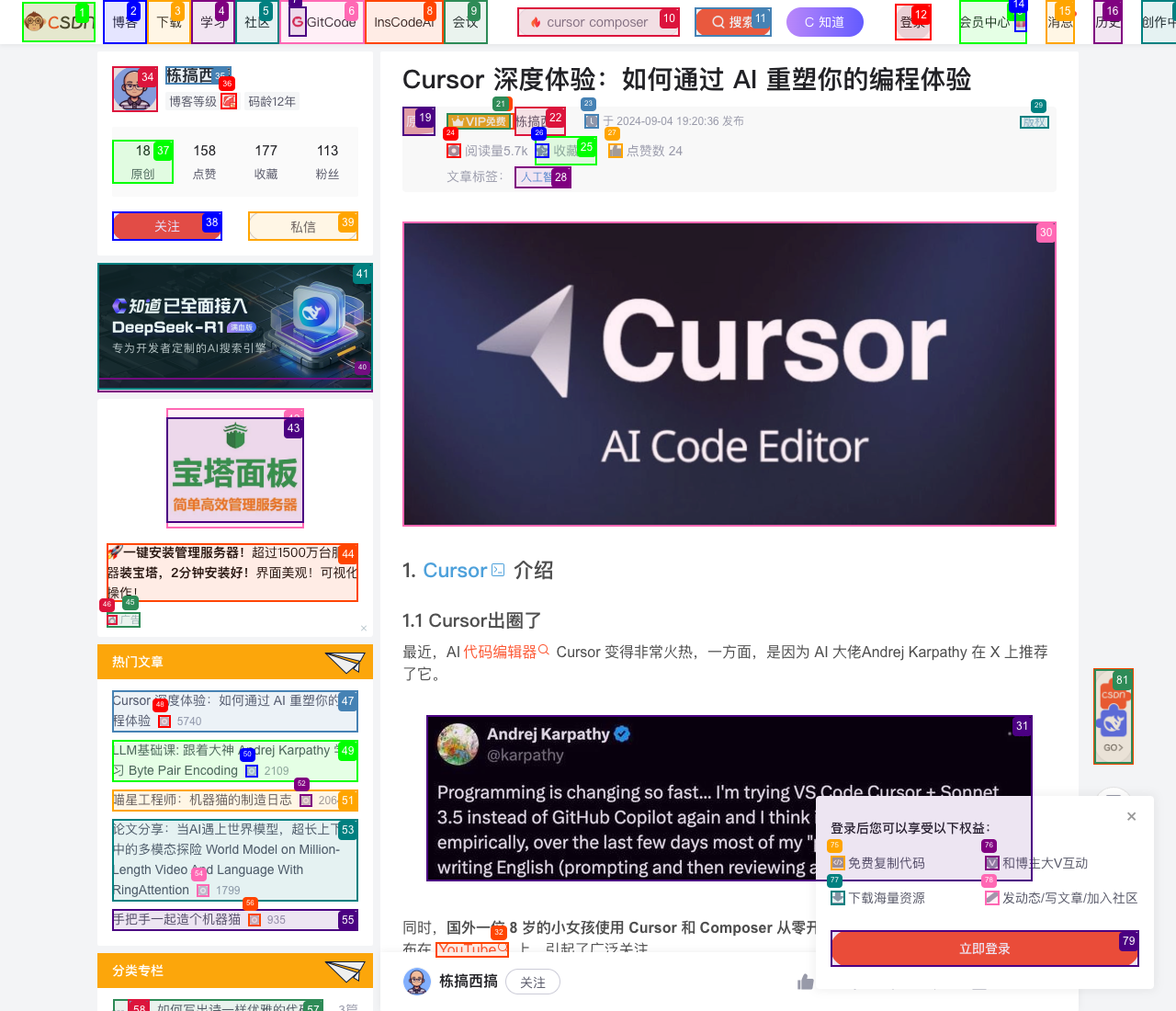Click the 下载海量资源 icon in the popup
Image resolution: width=1176 pixels, height=1011 pixels.
point(838,898)
